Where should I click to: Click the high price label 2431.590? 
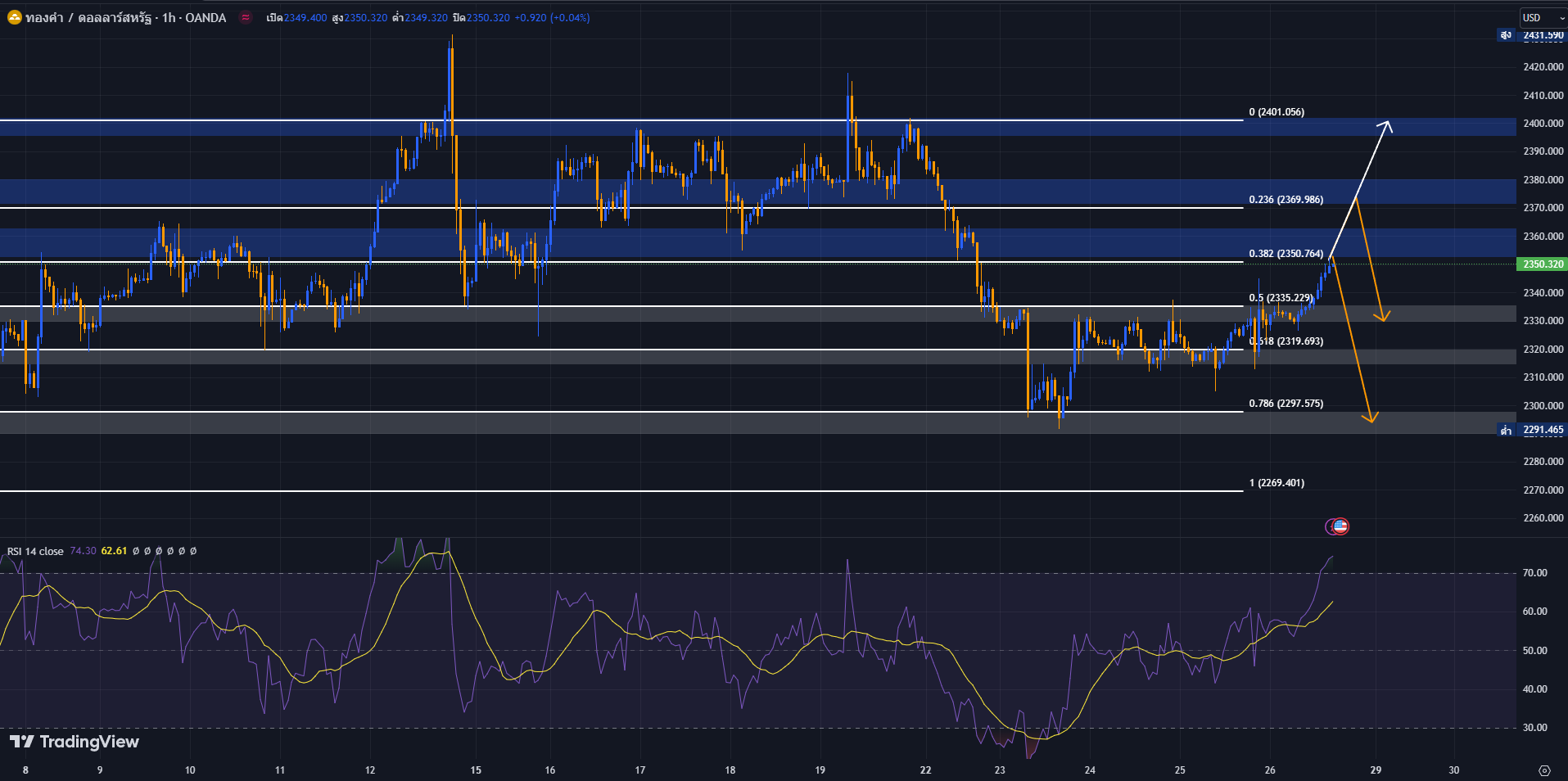click(1543, 35)
